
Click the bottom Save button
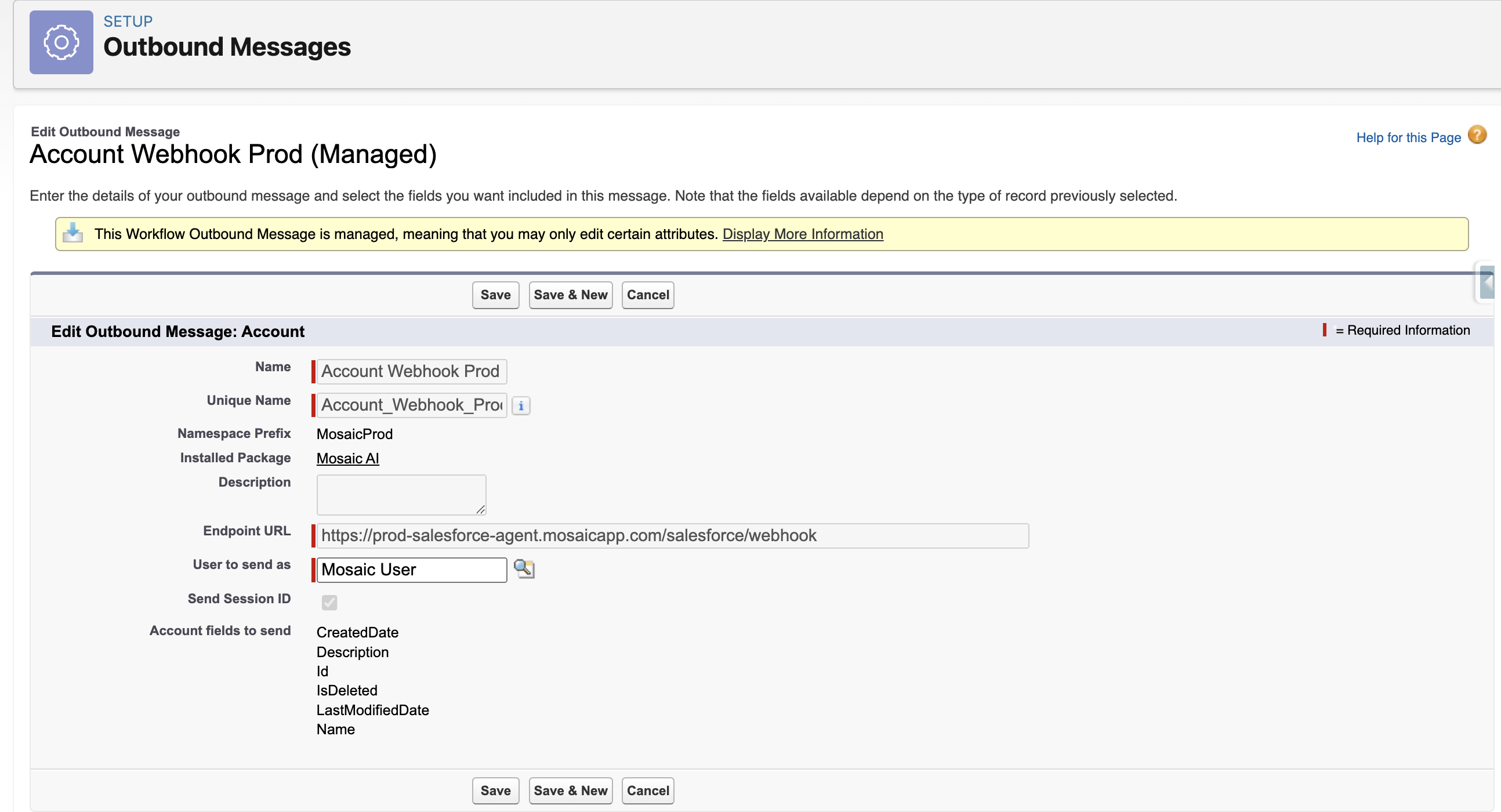tap(495, 791)
